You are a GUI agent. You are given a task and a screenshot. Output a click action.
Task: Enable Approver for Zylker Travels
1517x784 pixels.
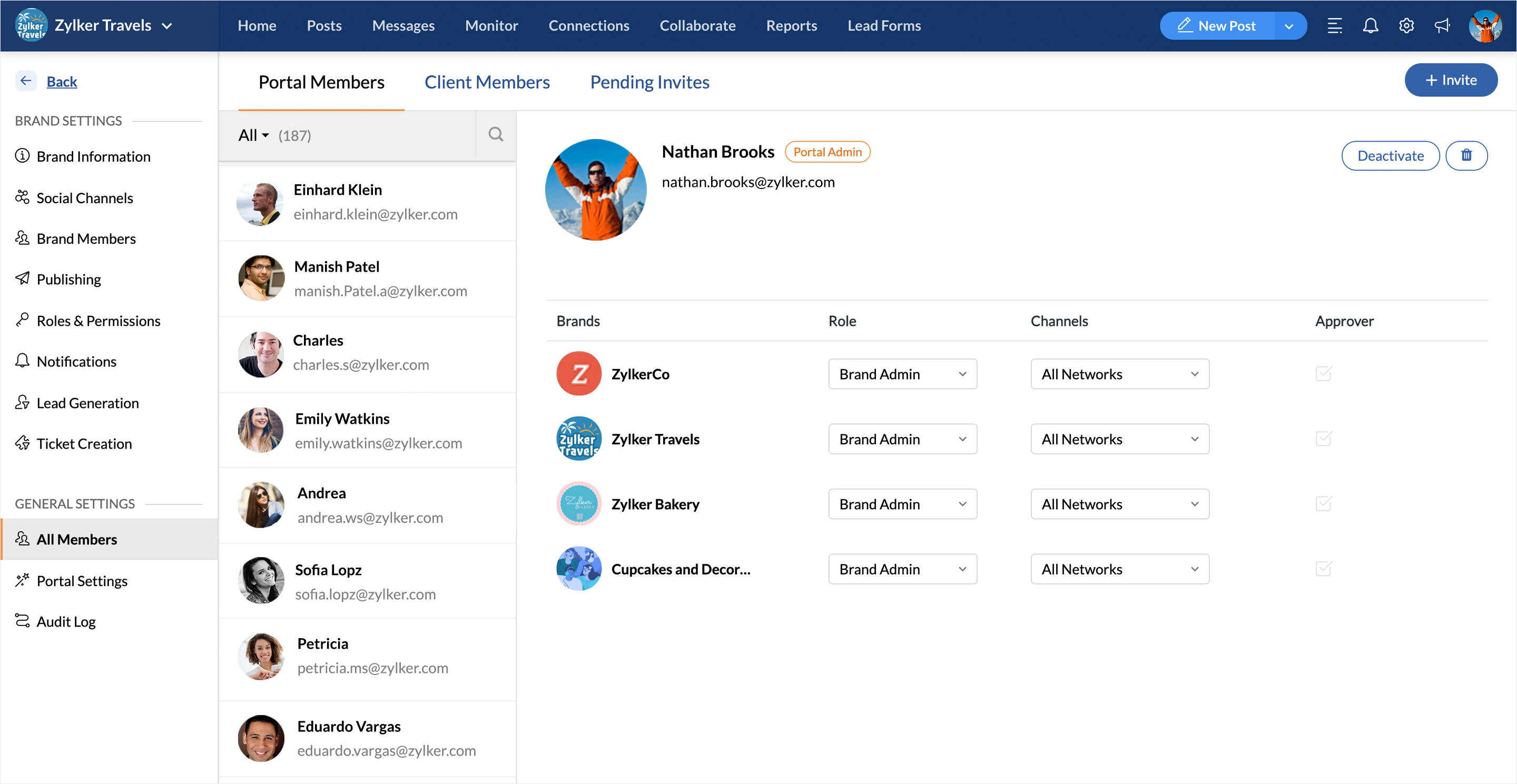(1324, 439)
